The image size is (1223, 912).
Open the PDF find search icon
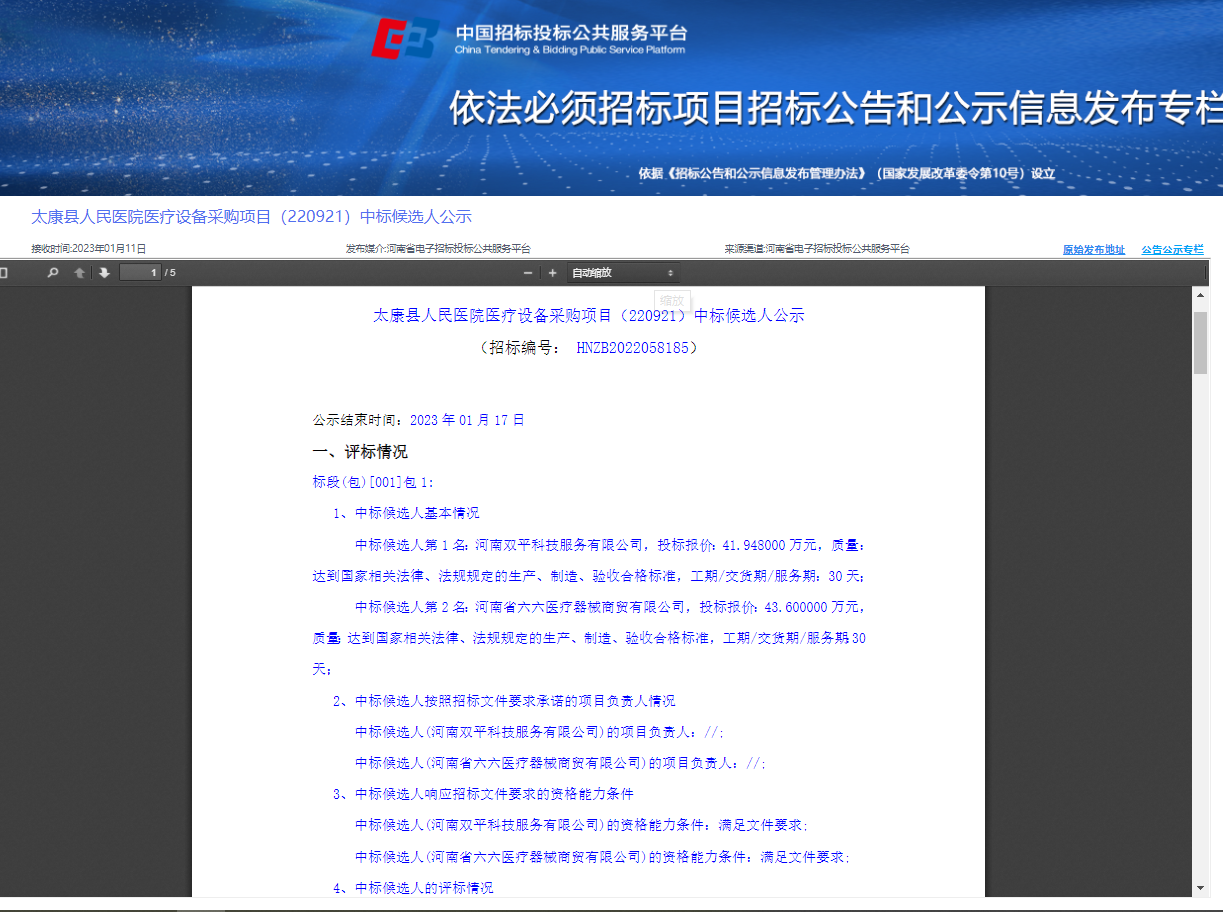pos(53,273)
